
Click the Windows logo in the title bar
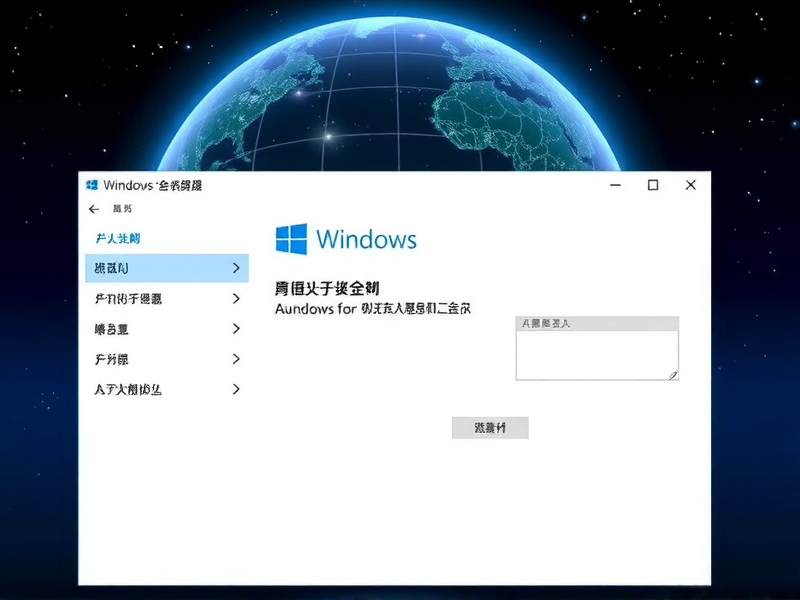pyautogui.click(x=93, y=186)
